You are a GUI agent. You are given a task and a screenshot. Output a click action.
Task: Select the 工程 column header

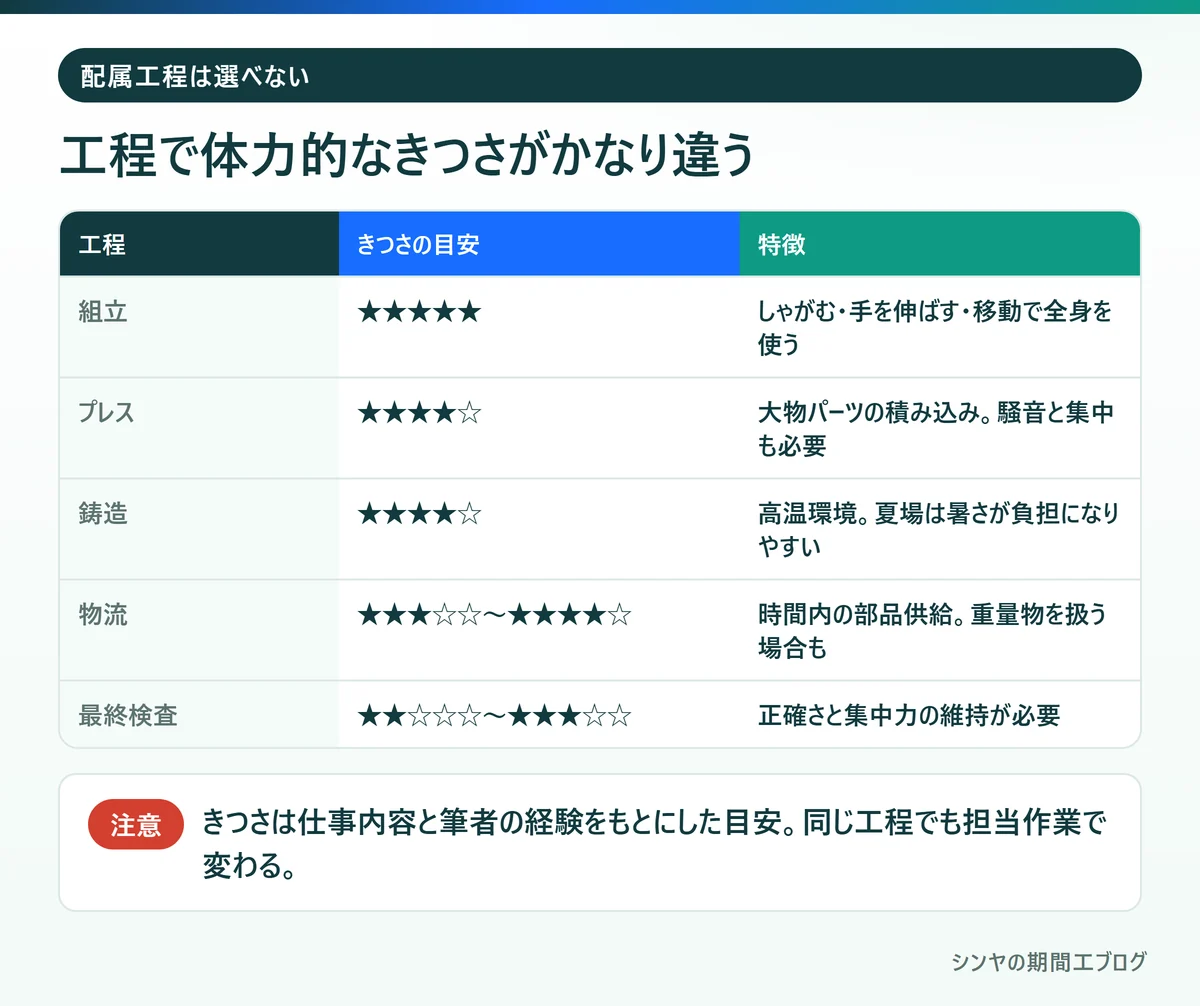(199, 244)
